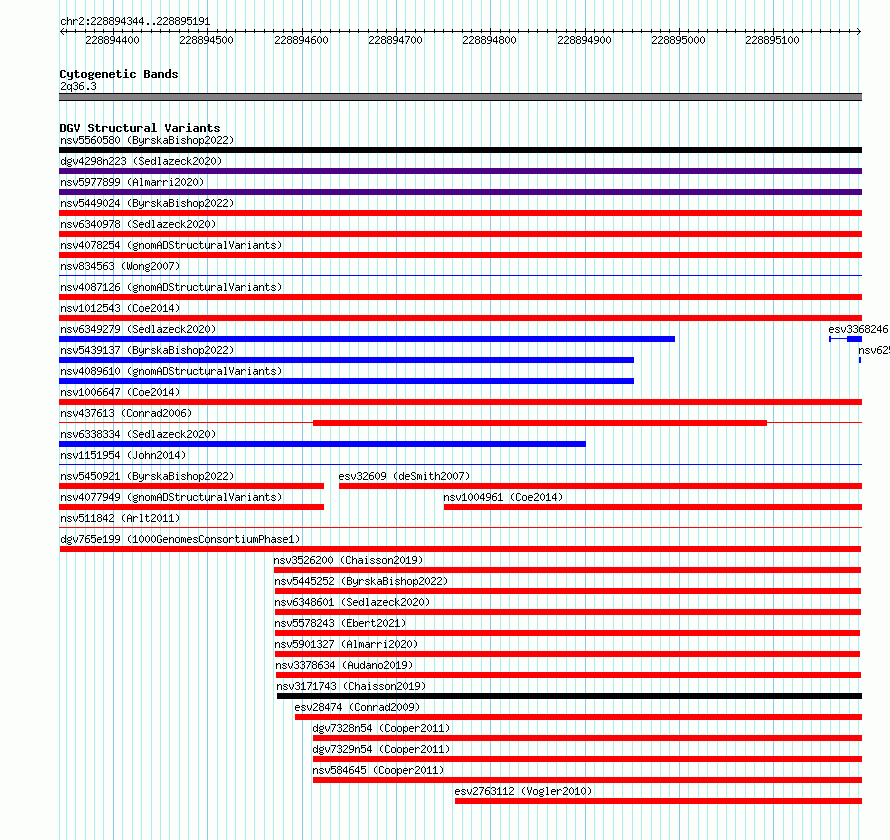This screenshot has height=840, width=890.
Task: Open the nsv6340978 (Sedlazeck2020) variant label
Action: coord(138,224)
